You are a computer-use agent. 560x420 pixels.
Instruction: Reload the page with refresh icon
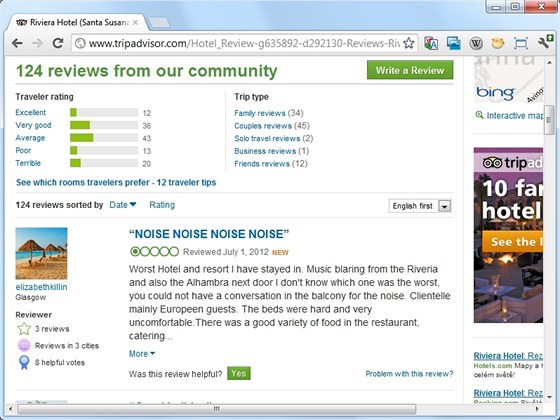point(58,44)
